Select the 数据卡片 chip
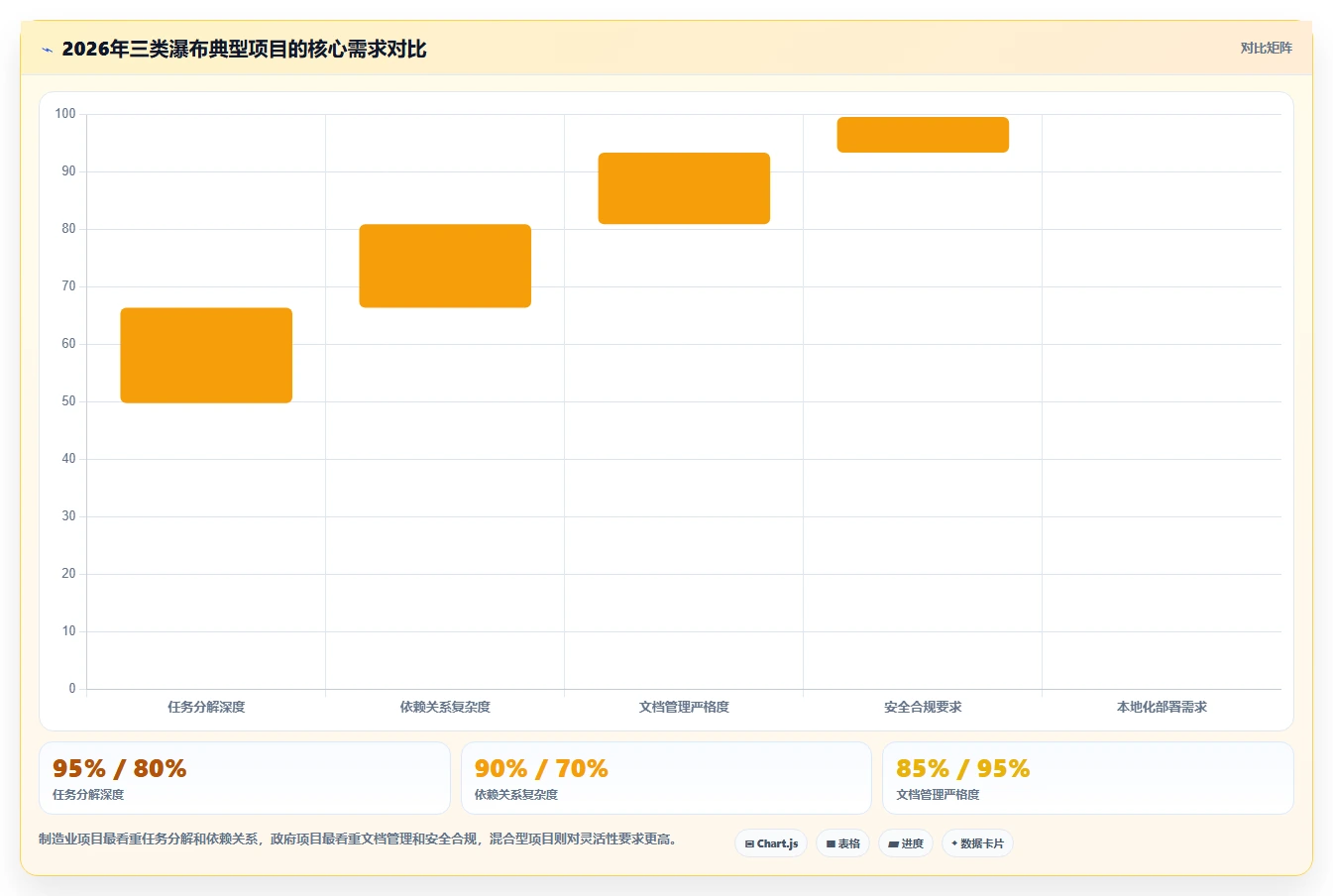This screenshot has height=896, width=1333. tap(977, 843)
